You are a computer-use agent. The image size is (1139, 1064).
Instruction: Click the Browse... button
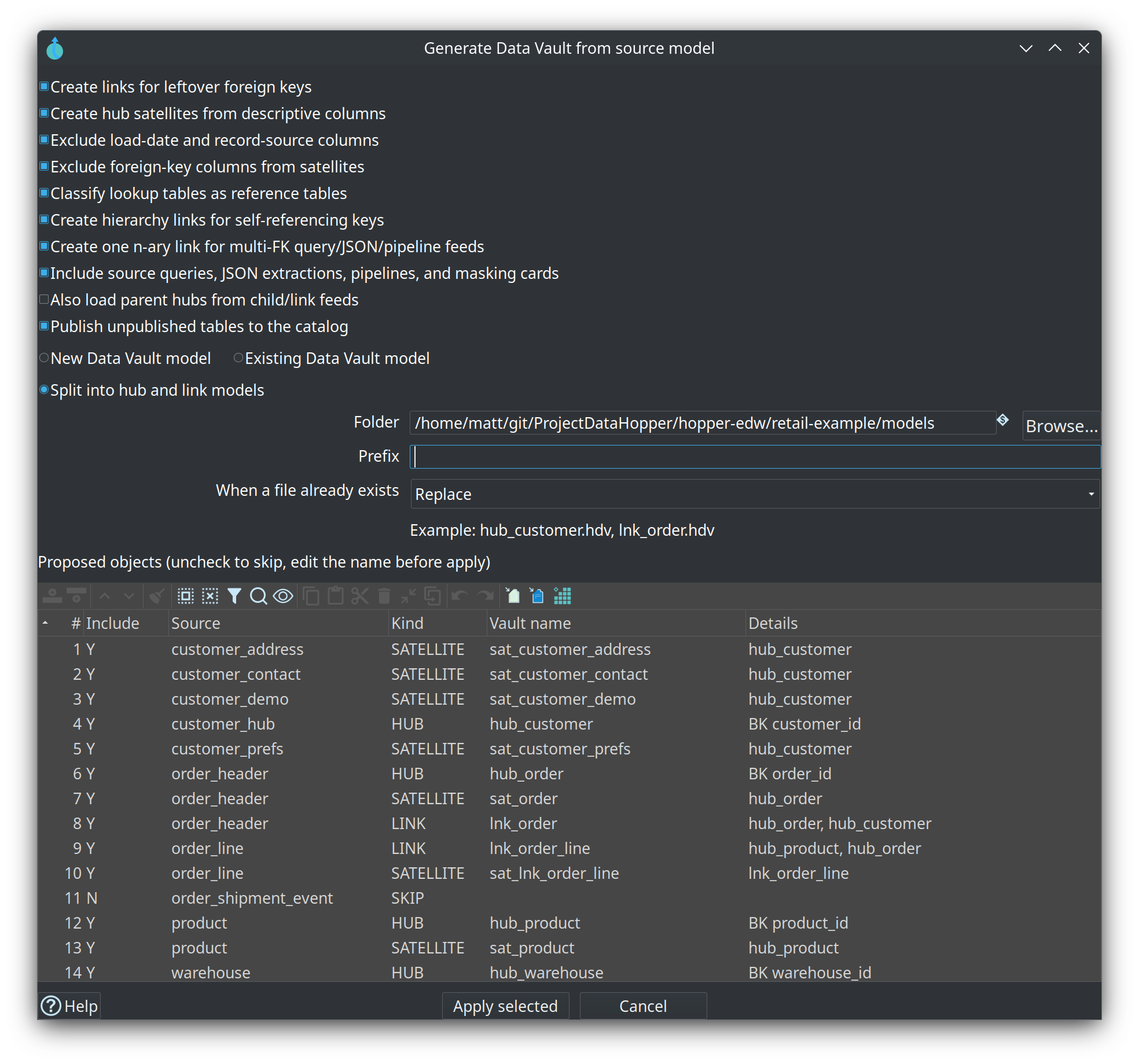(x=1061, y=426)
